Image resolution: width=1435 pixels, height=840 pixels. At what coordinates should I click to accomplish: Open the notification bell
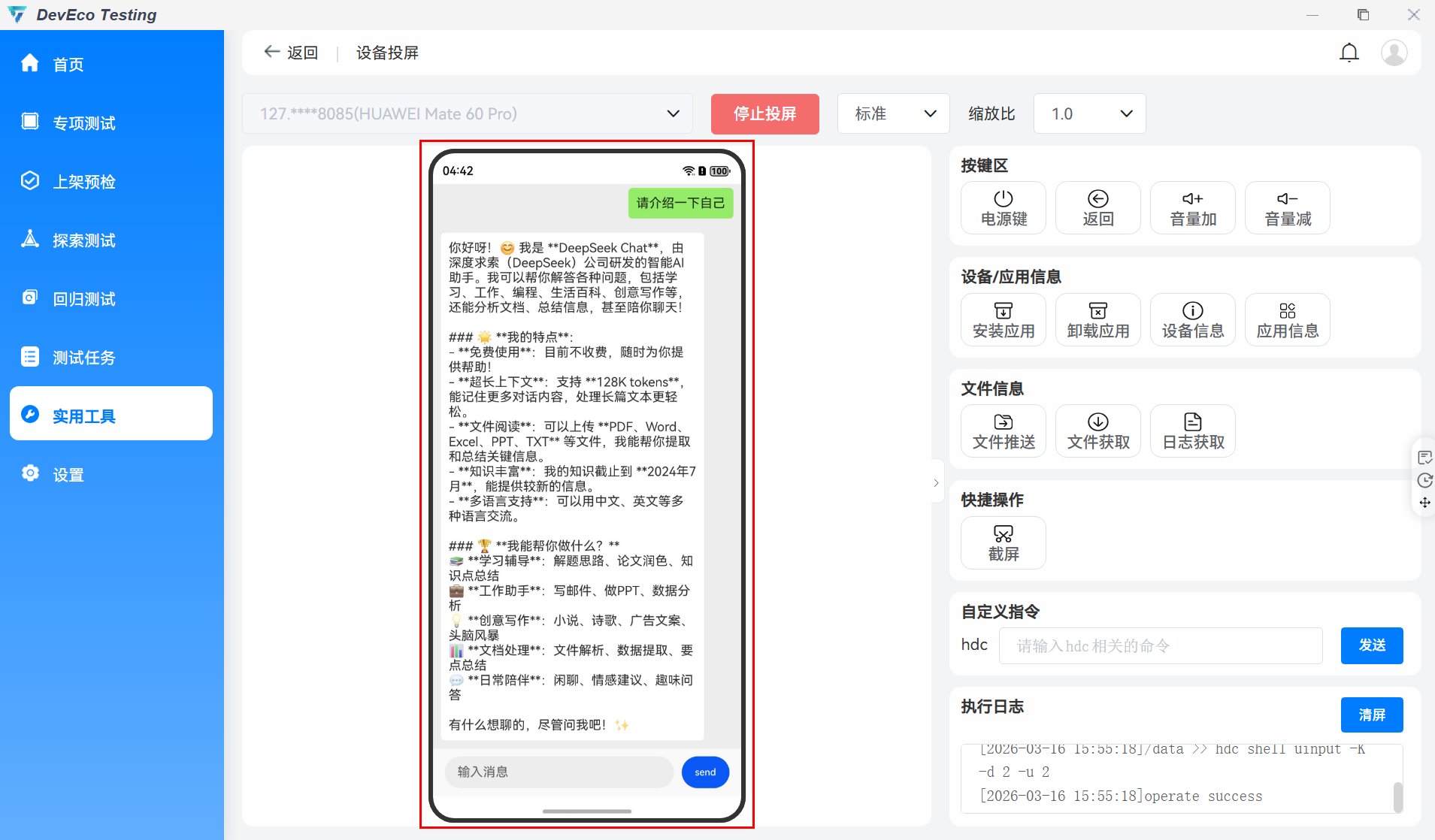1349,53
